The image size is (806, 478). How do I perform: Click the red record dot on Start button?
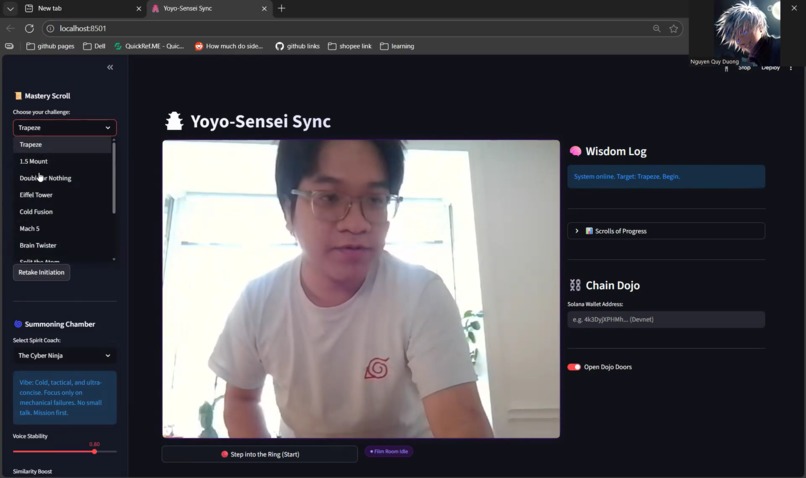[x=225, y=454]
